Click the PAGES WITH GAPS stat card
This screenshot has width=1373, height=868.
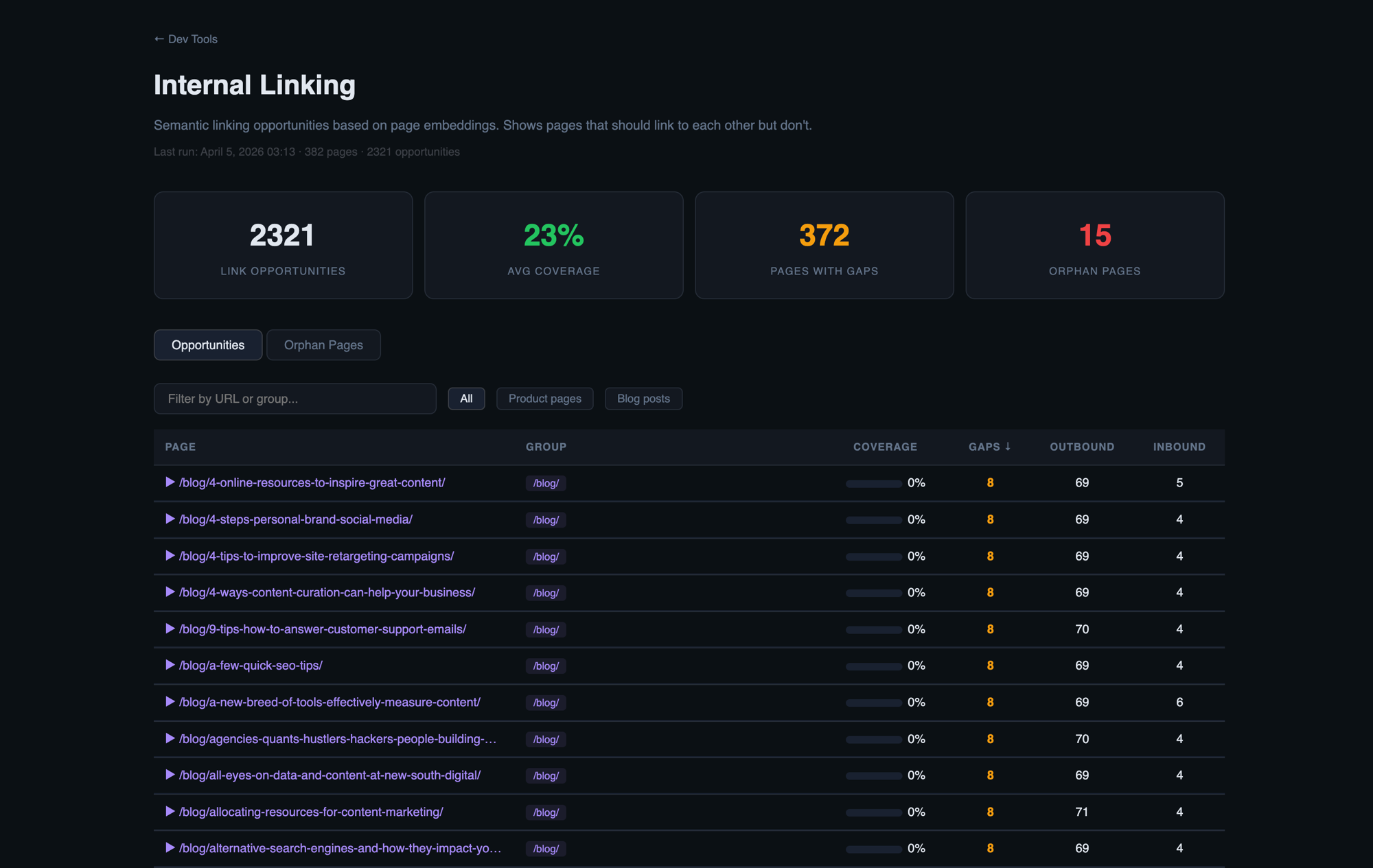(x=824, y=245)
